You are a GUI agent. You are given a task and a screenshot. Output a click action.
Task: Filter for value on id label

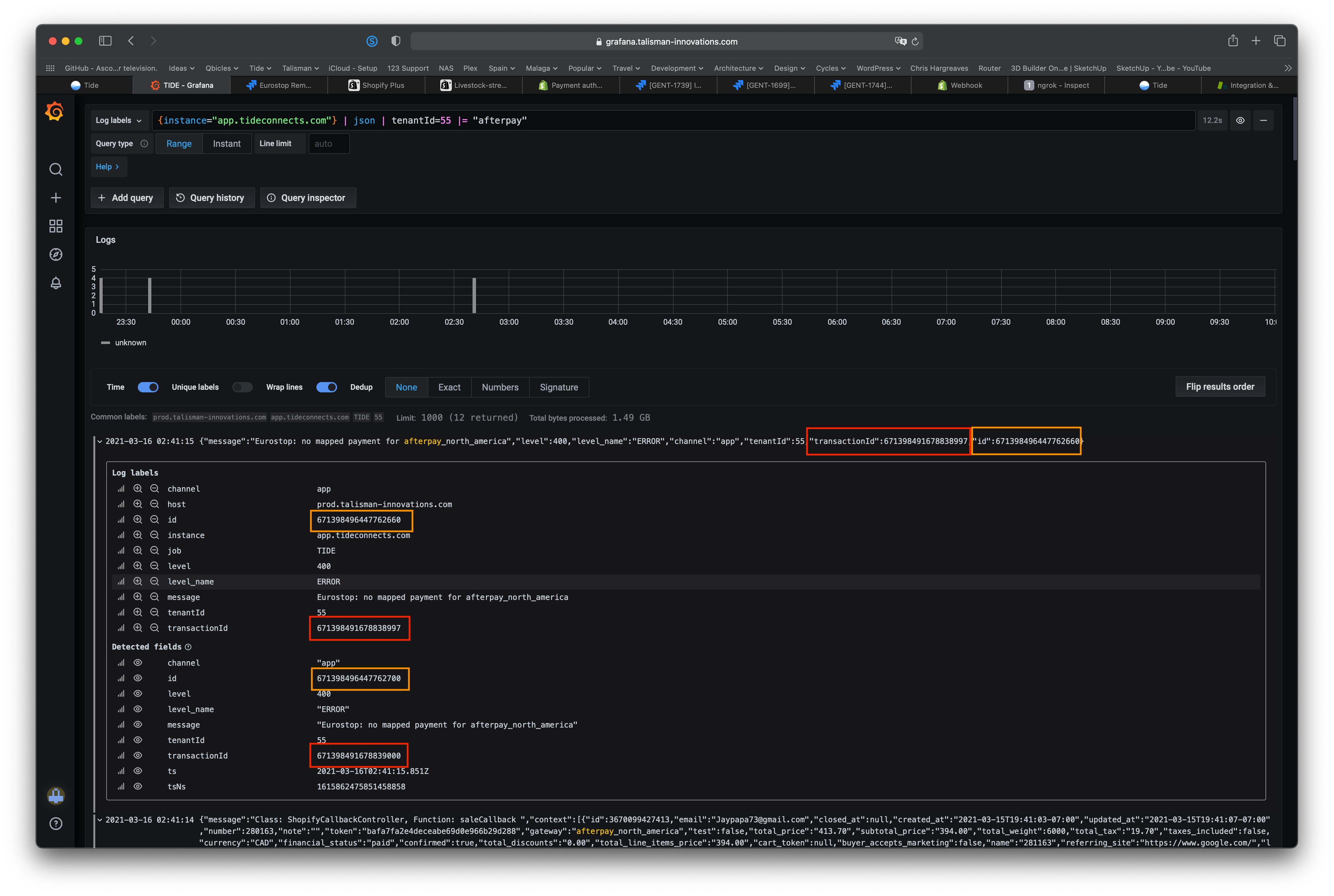[138, 519]
